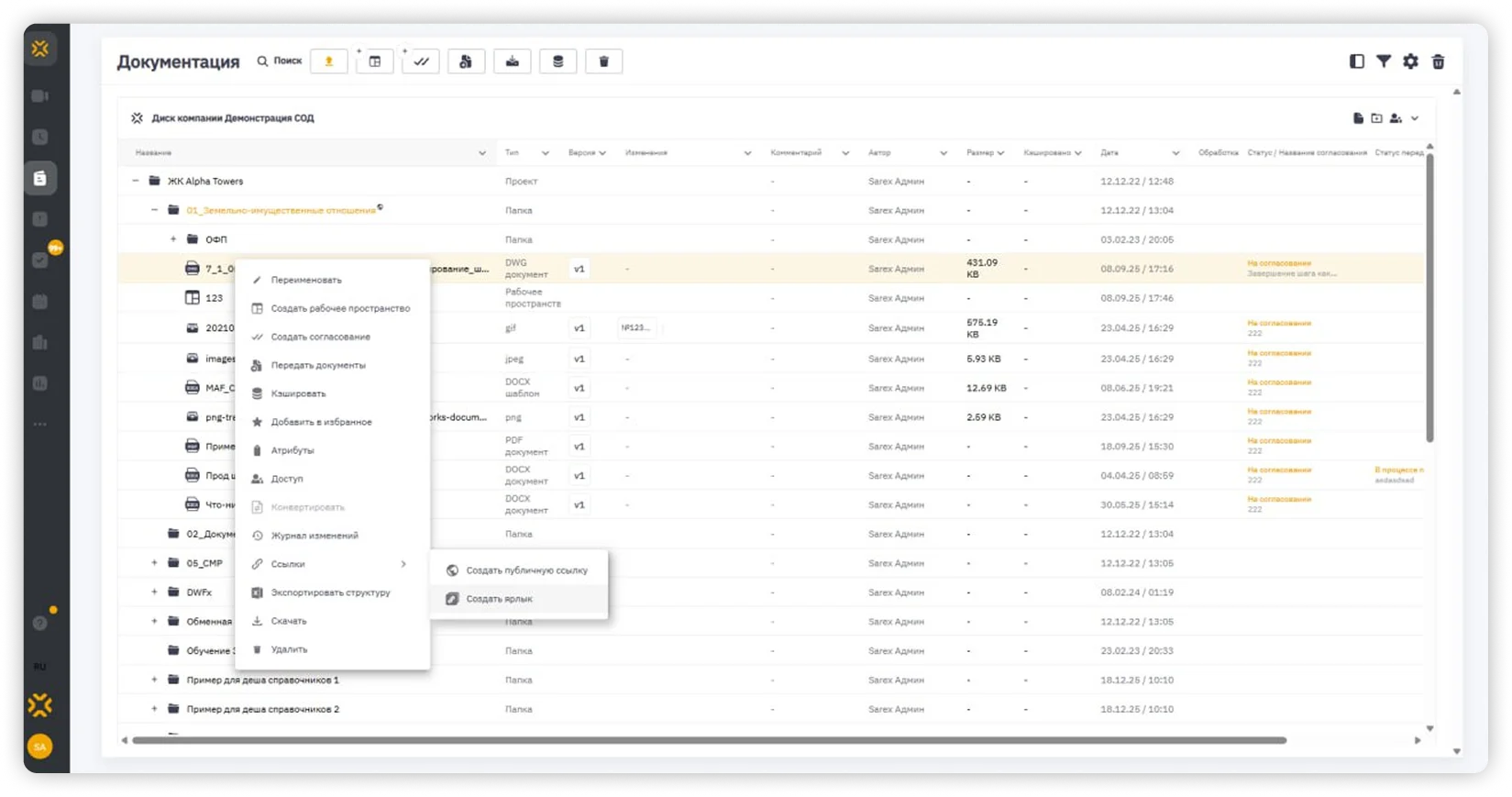Toggle the side panel layout icon
This screenshot has width=1512, height=797.
point(1357,61)
